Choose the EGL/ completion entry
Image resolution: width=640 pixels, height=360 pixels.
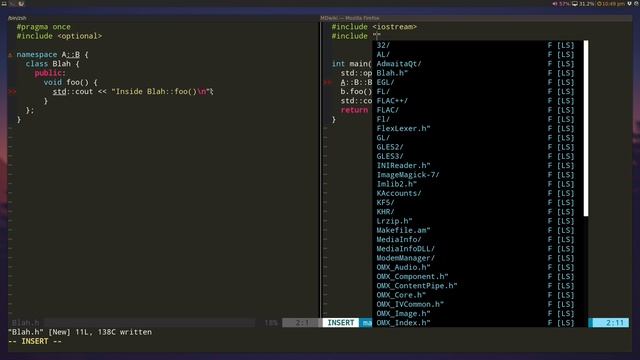point(478,82)
